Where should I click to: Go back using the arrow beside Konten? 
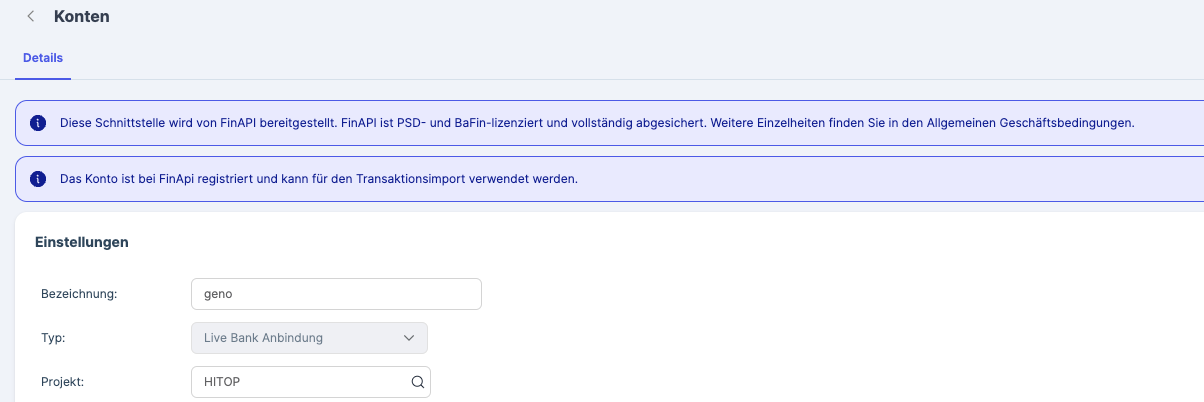31,16
